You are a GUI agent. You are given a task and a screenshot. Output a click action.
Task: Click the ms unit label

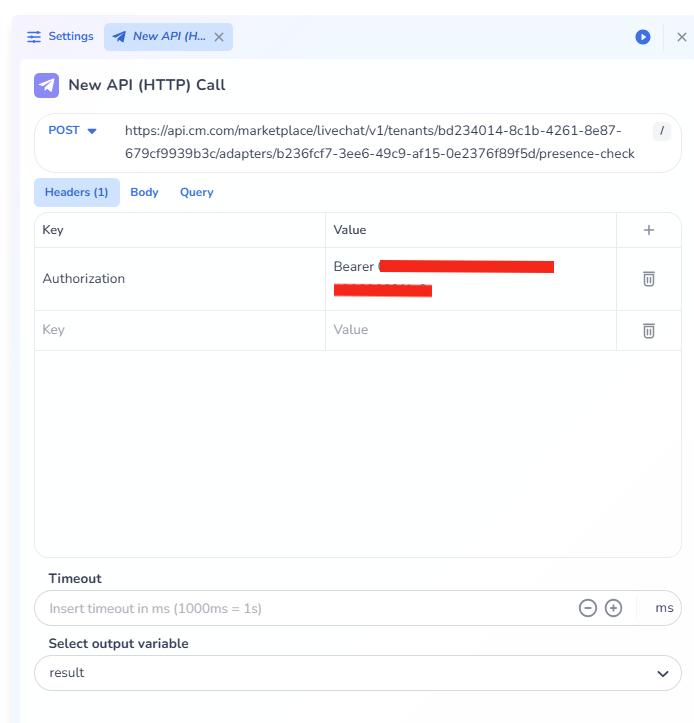click(x=664, y=609)
